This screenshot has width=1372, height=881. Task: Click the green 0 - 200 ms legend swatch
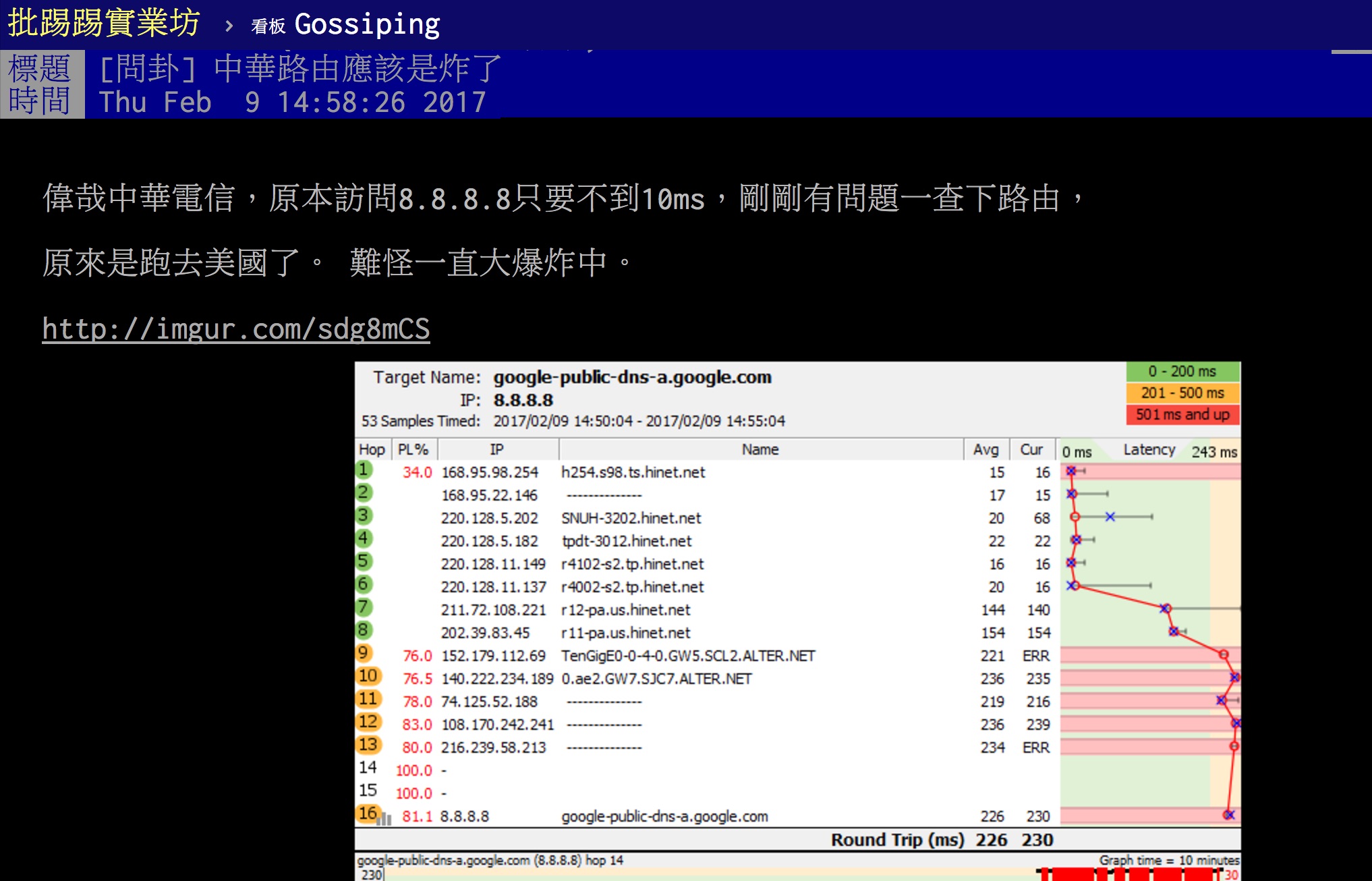1182,372
